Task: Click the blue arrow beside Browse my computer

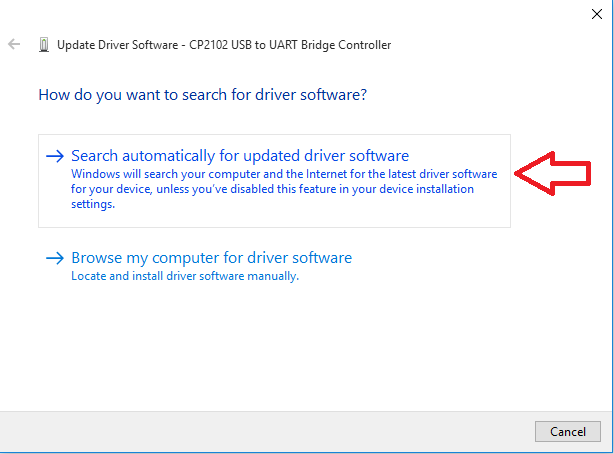Action: coord(55,258)
